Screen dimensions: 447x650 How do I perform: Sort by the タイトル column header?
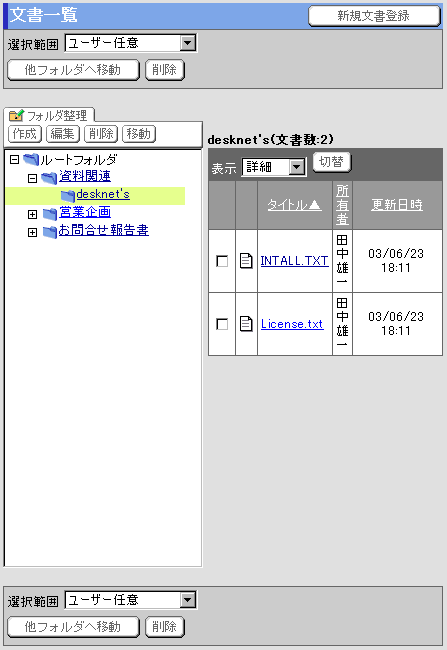pyautogui.click(x=294, y=204)
